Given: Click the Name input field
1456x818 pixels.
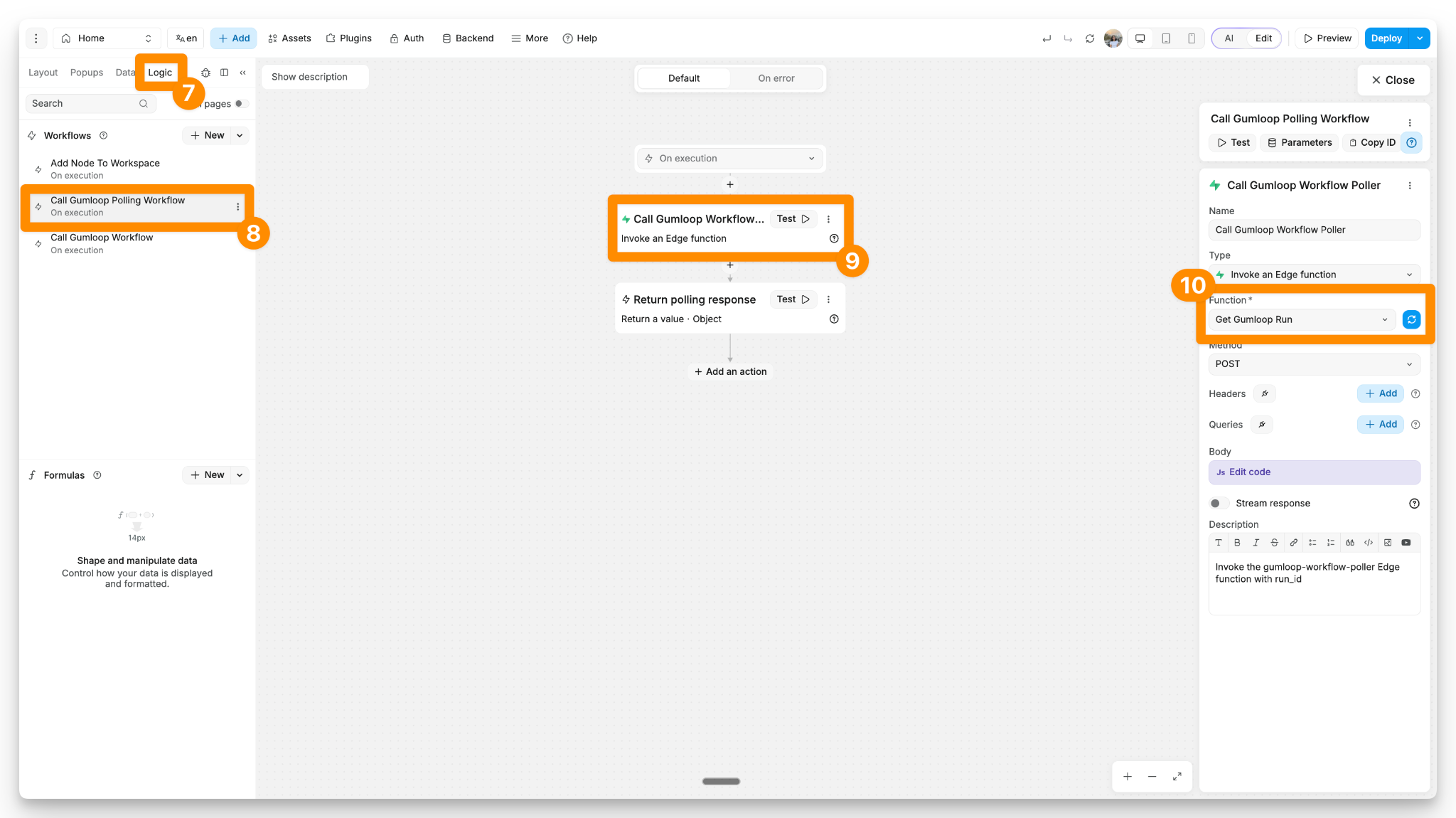Looking at the screenshot, I should (1314, 230).
